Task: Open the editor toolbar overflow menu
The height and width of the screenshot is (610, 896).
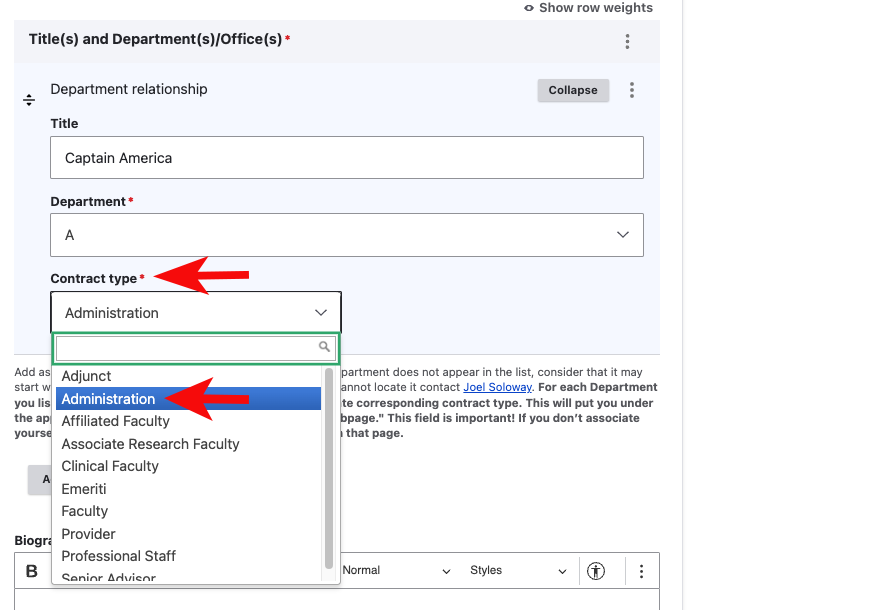Action: (x=641, y=571)
